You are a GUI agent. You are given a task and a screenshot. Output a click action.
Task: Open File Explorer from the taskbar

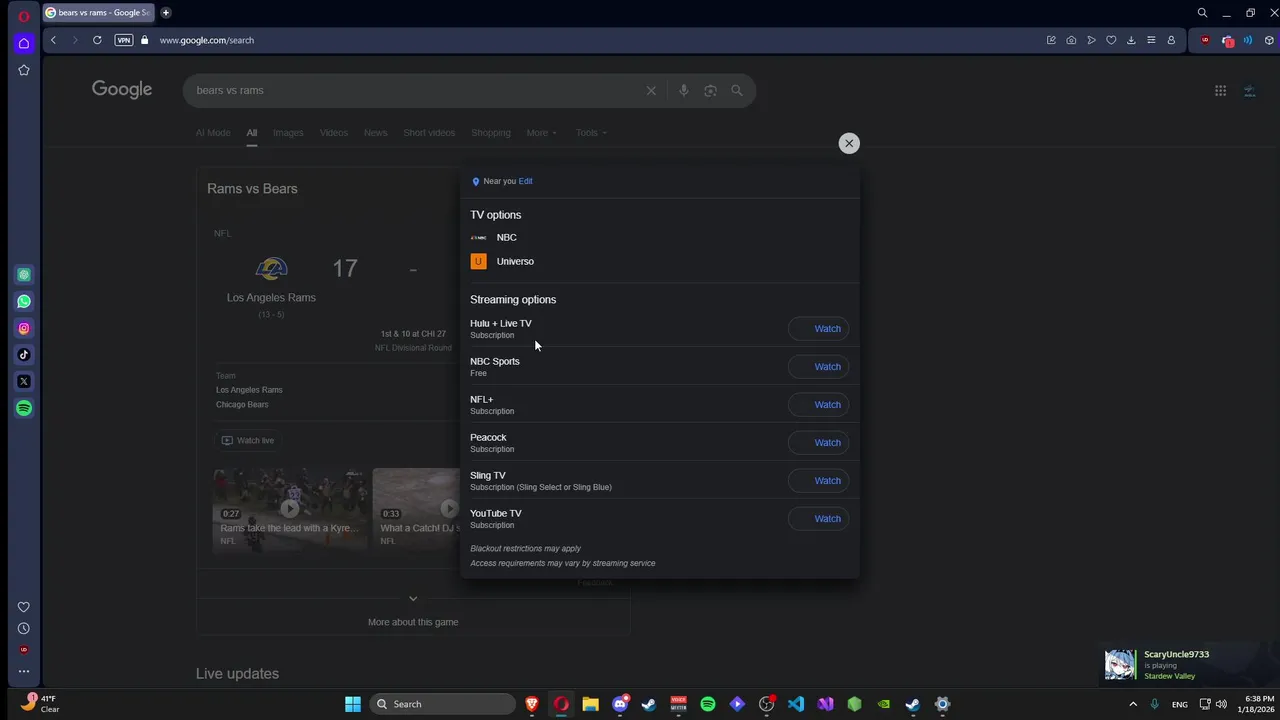pyautogui.click(x=590, y=704)
